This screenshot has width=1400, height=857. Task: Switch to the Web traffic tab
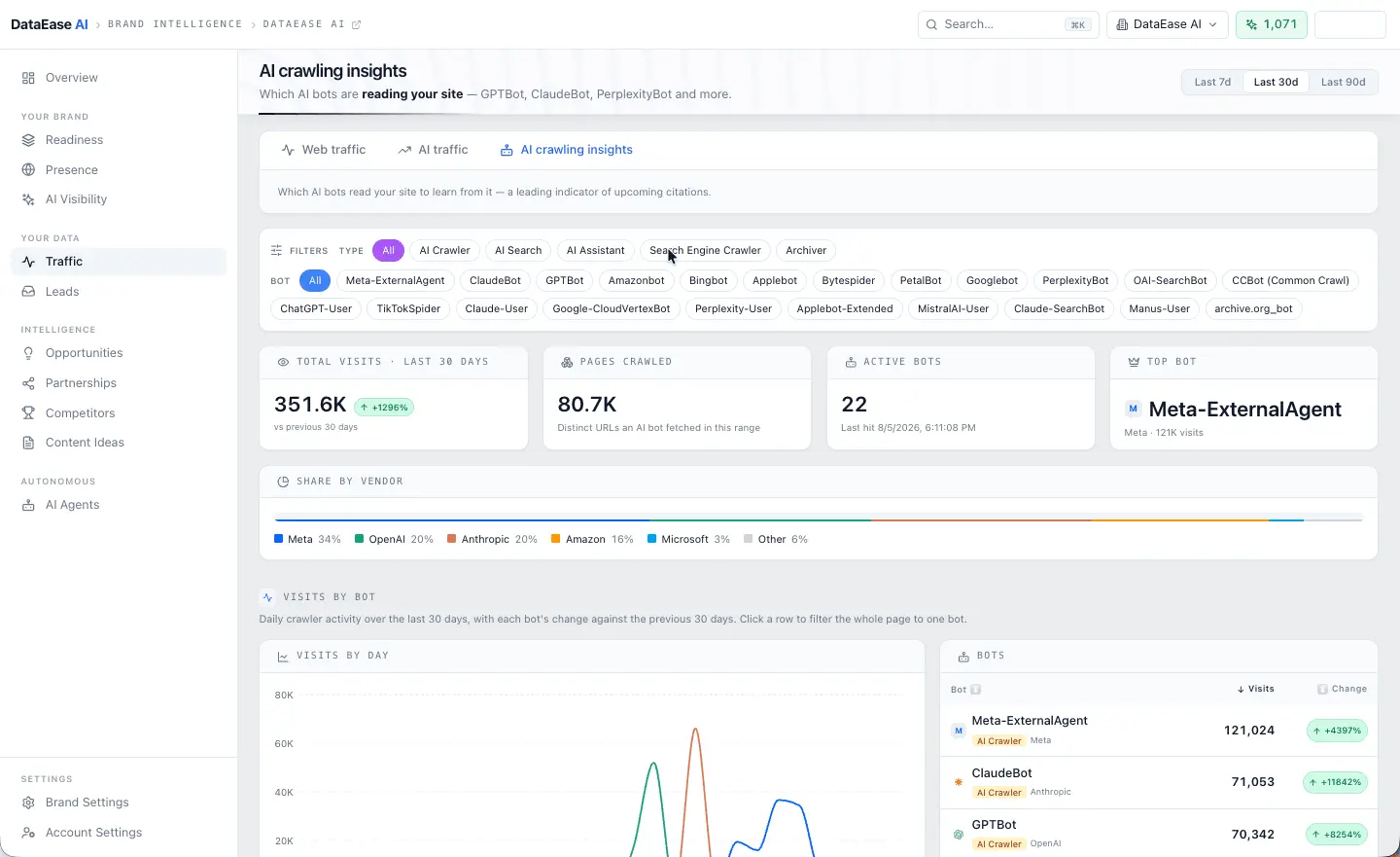(324, 150)
